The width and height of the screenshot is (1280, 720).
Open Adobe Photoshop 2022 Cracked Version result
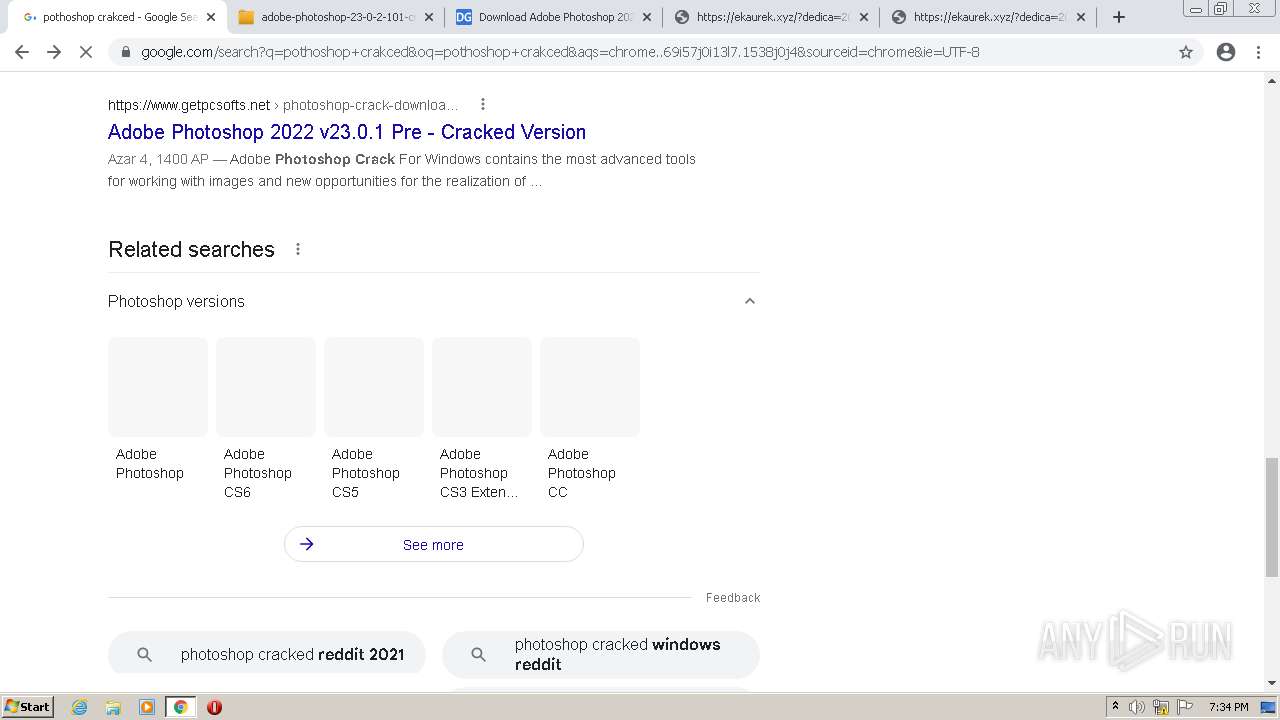pos(347,132)
